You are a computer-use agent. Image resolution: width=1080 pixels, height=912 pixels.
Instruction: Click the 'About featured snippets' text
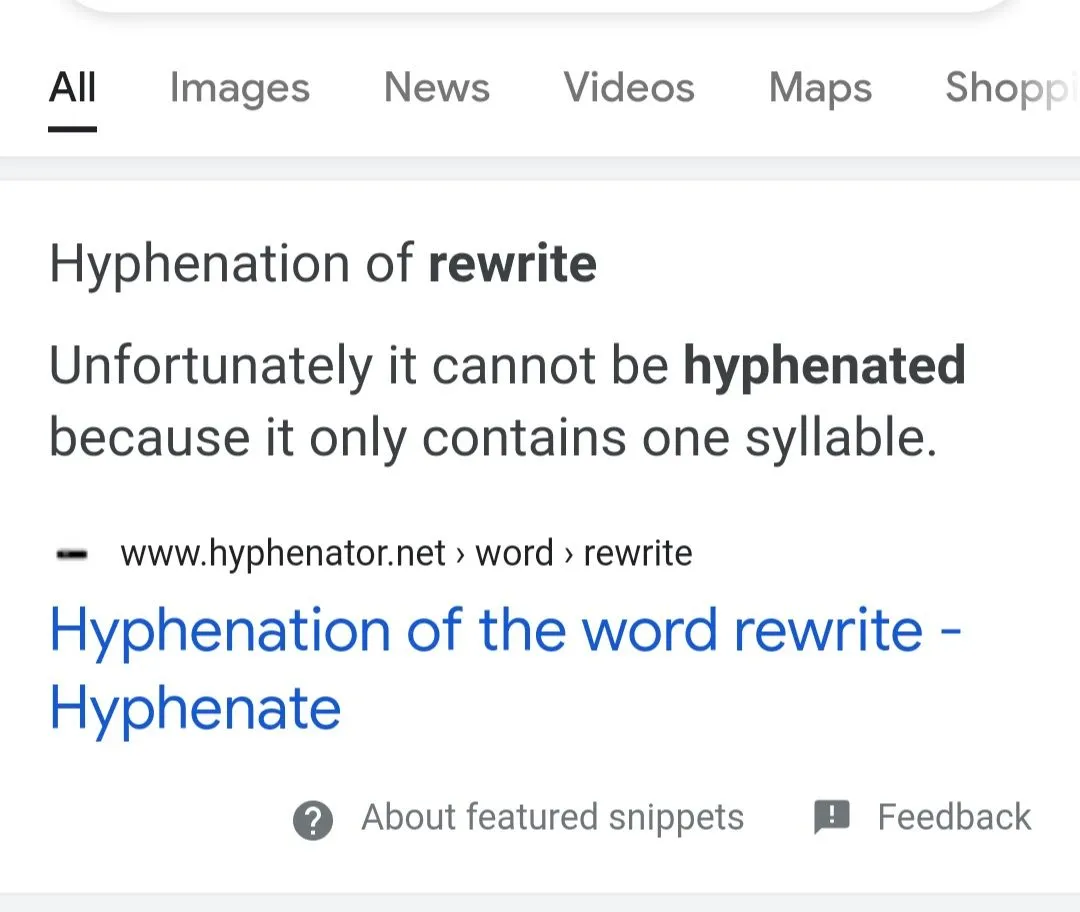pos(552,817)
